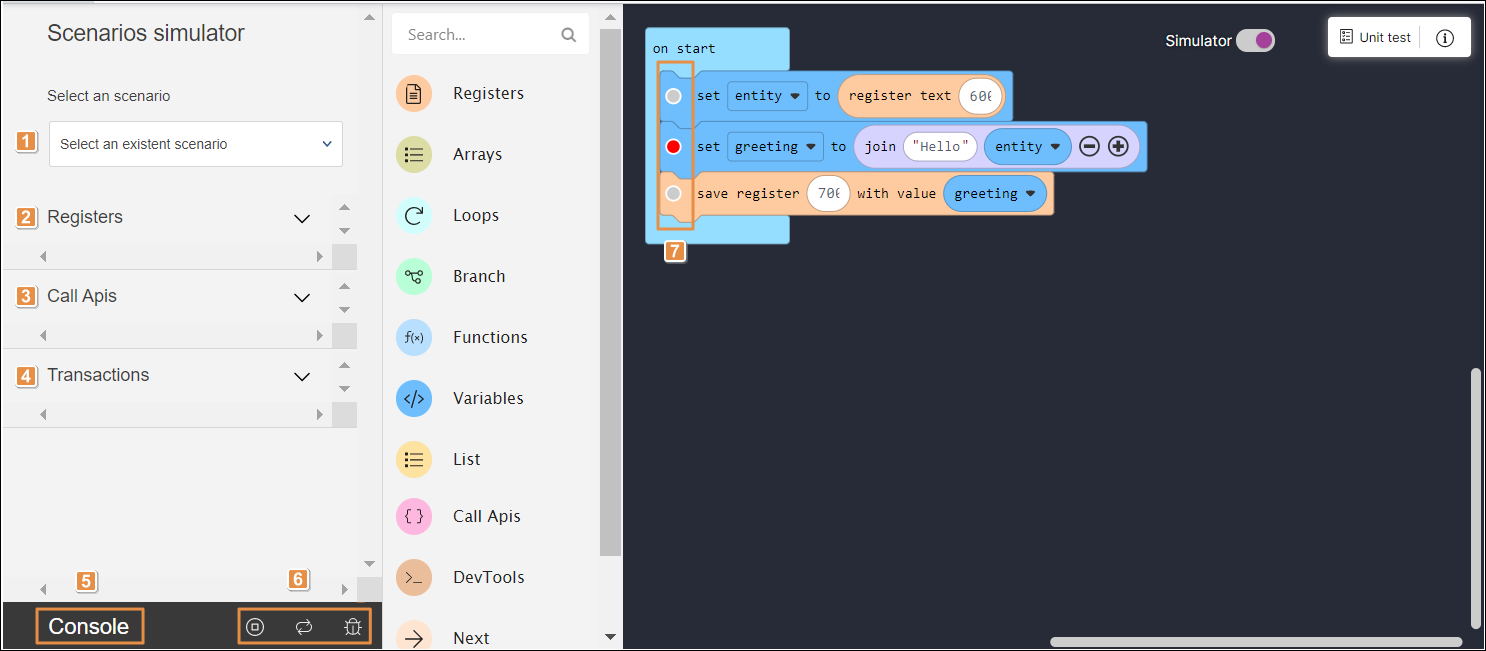Click the on start block

tap(684, 48)
